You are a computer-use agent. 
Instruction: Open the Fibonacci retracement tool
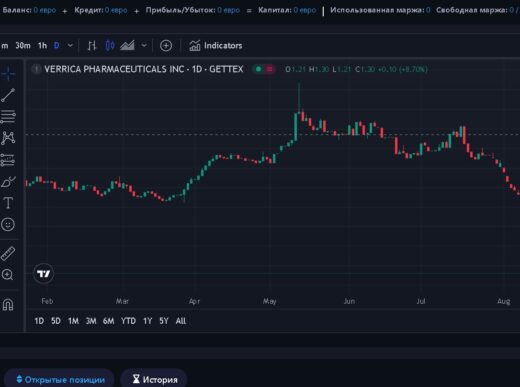(x=8, y=117)
